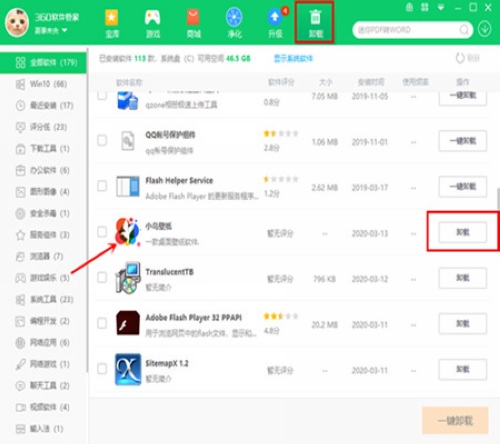Select 下载工具 (1) category

[x=43, y=149]
